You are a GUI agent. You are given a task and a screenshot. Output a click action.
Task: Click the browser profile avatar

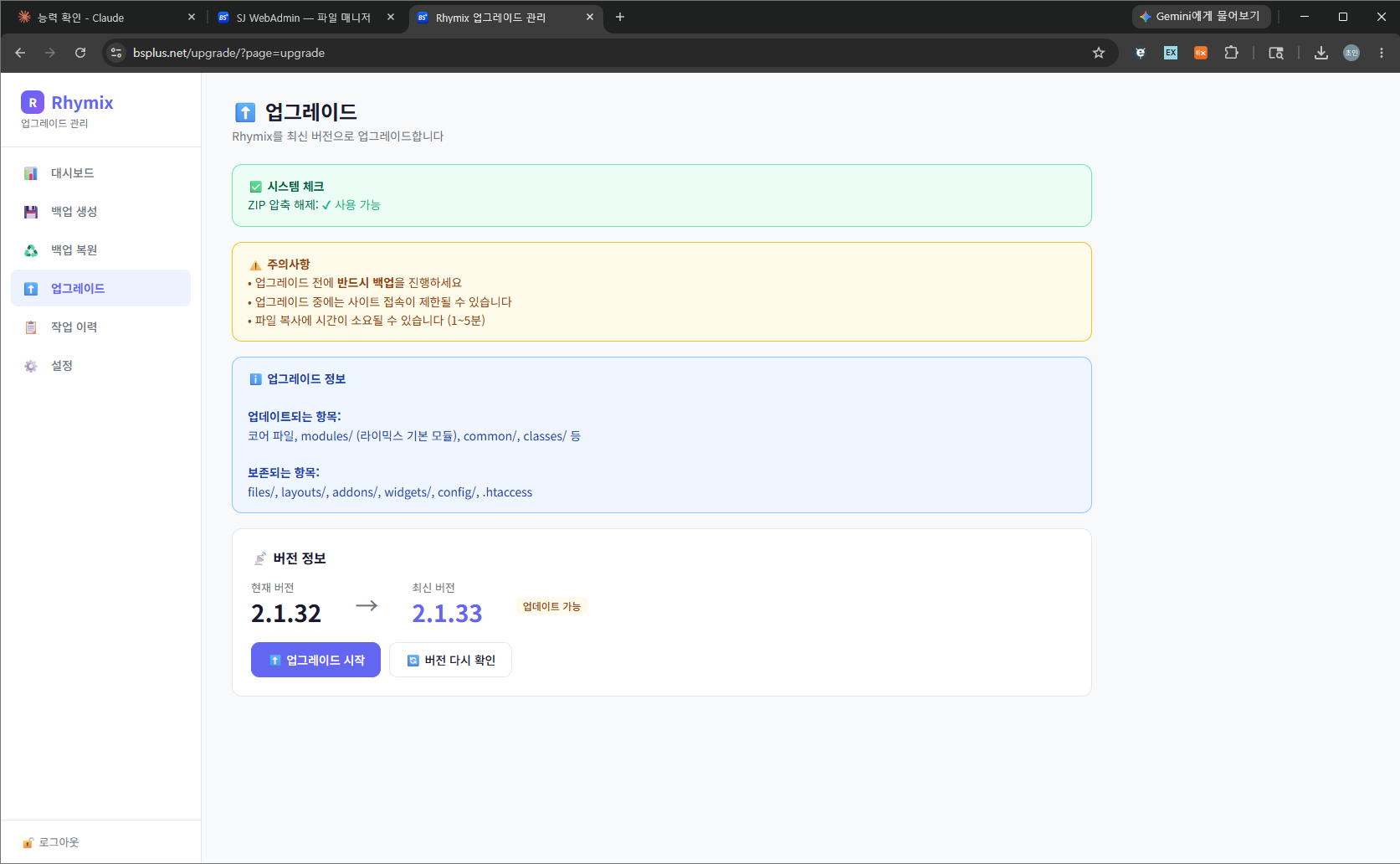pos(1351,53)
